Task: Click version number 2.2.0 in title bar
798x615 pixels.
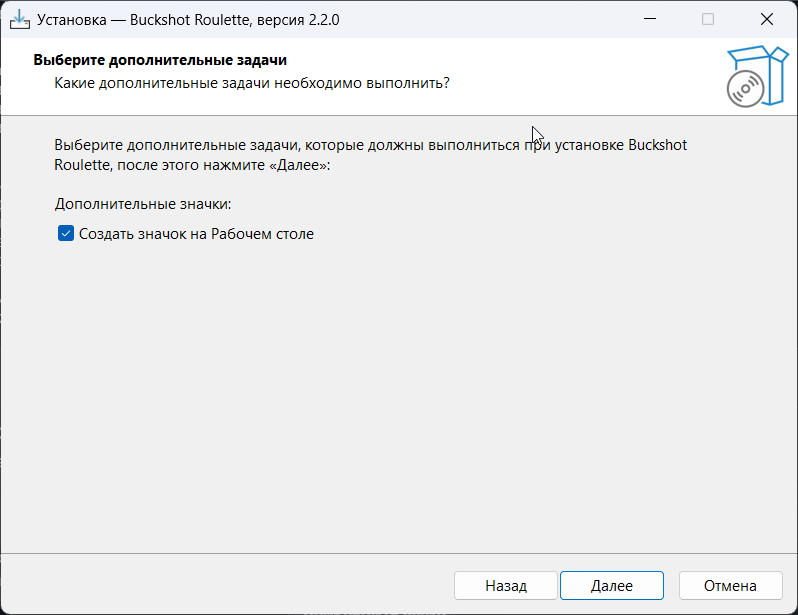Action: coord(324,20)
